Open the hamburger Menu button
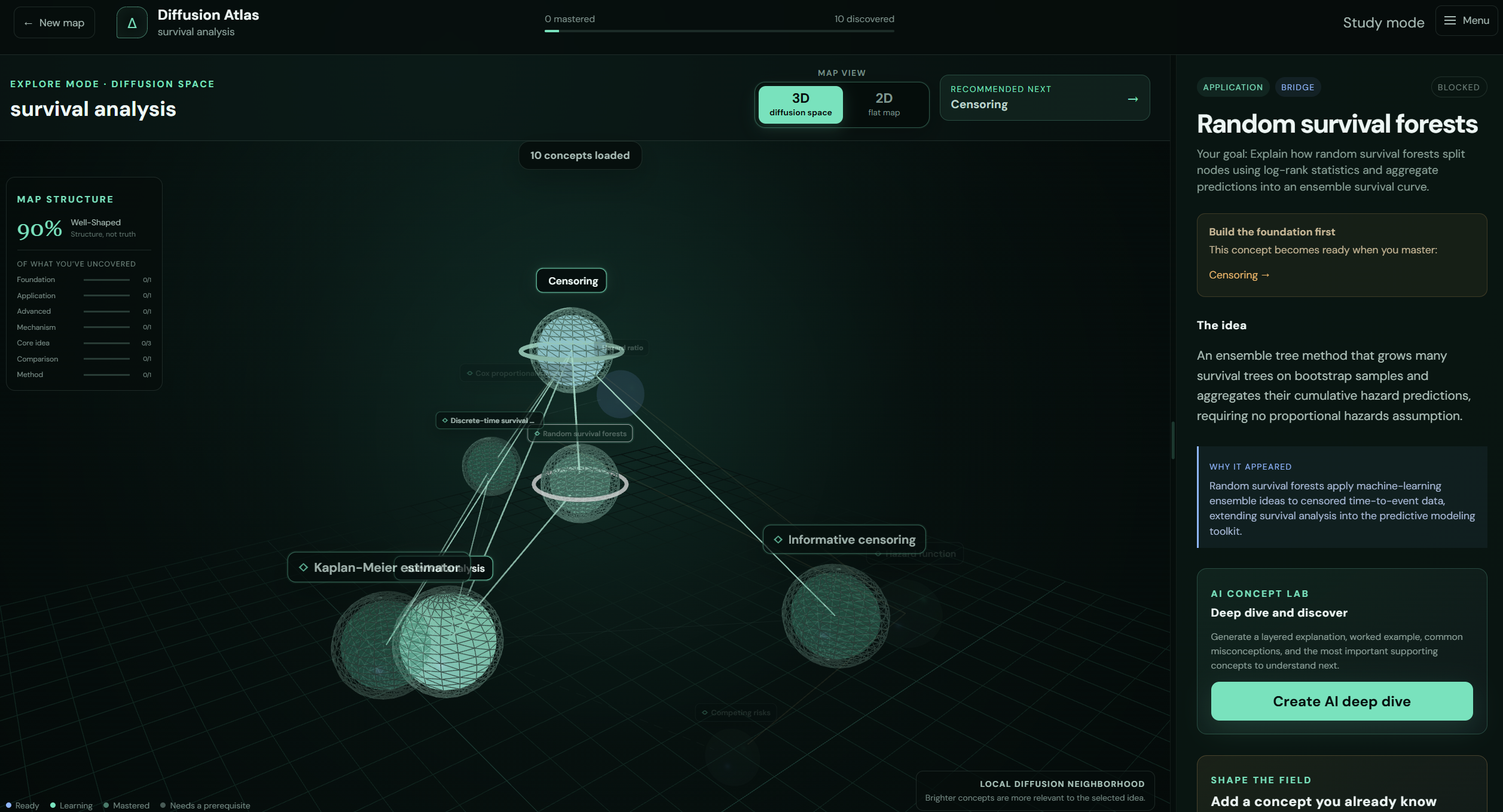Image resolution: width=1503 pixels, height=812 pixels. click(1466, 21)
